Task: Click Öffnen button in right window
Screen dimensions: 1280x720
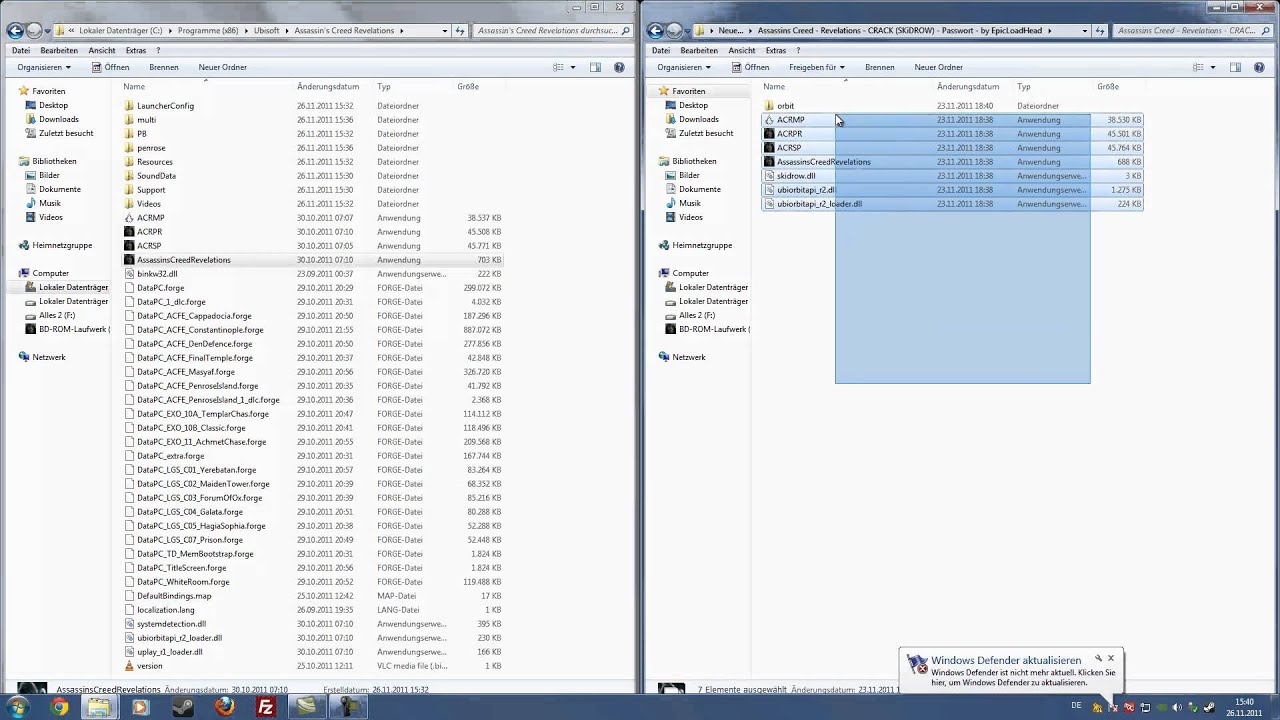Action: [750, 67]
